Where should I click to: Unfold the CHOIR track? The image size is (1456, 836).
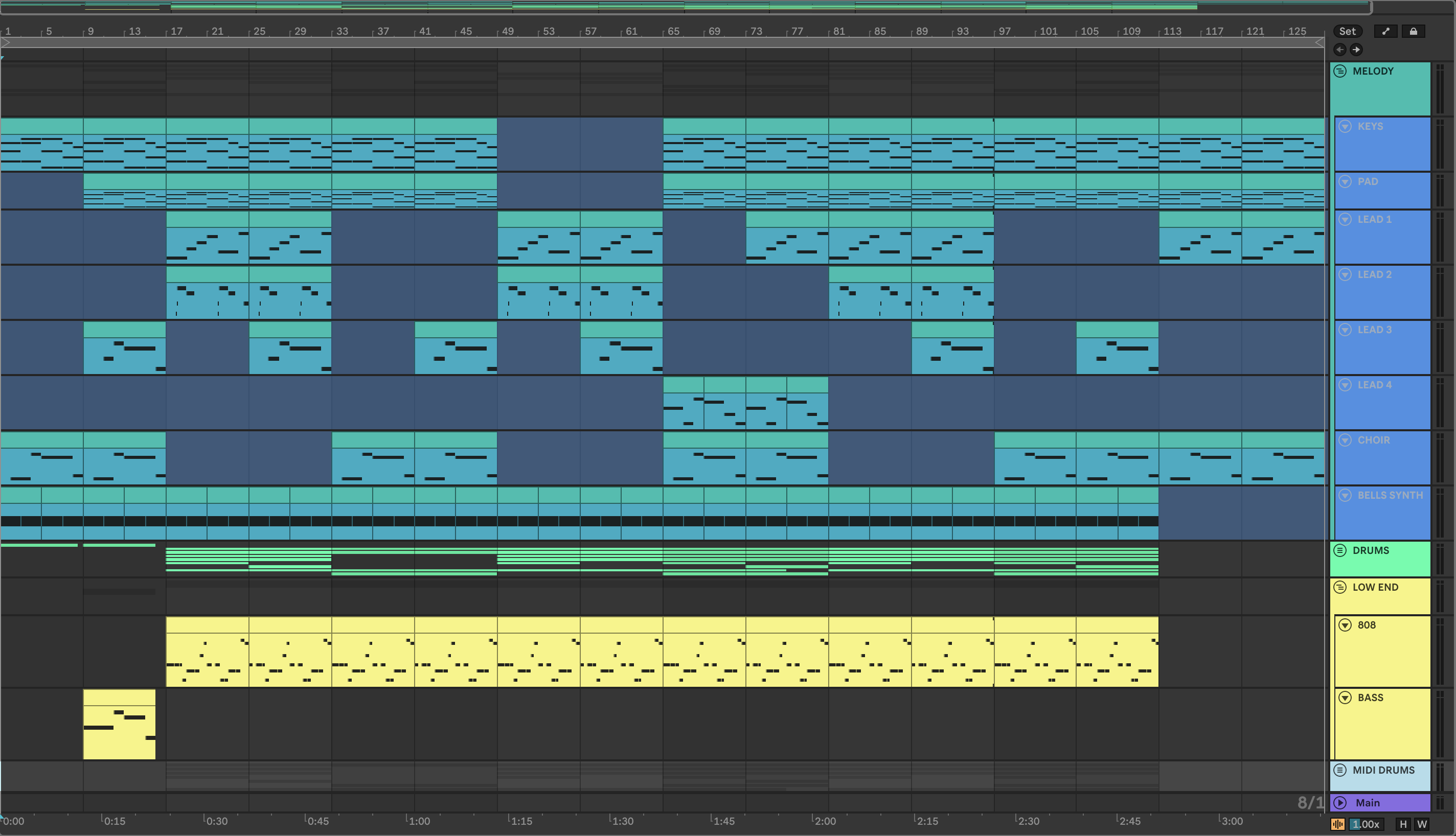pyautogui.click(x=1345, y=440)
